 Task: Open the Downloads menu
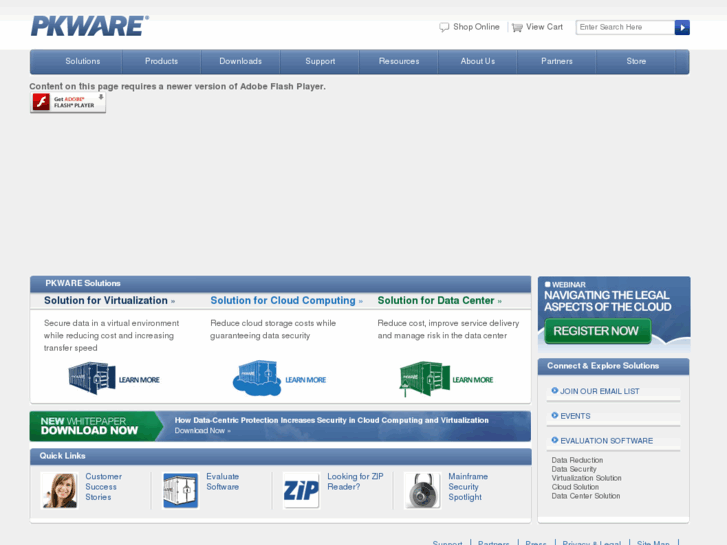tap(241, 61)
